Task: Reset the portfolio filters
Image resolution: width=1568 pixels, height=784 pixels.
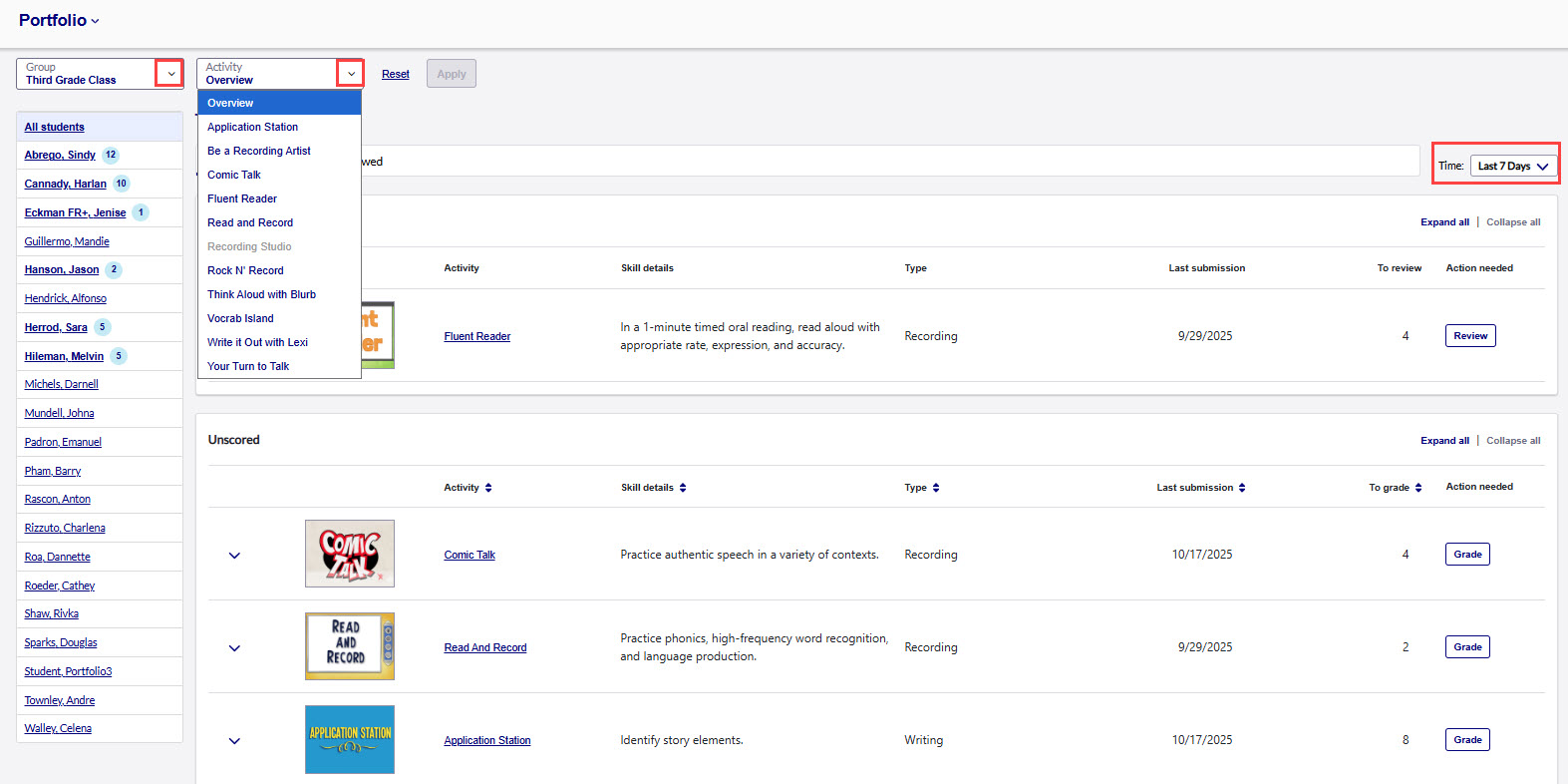Action: click(395, 75)
